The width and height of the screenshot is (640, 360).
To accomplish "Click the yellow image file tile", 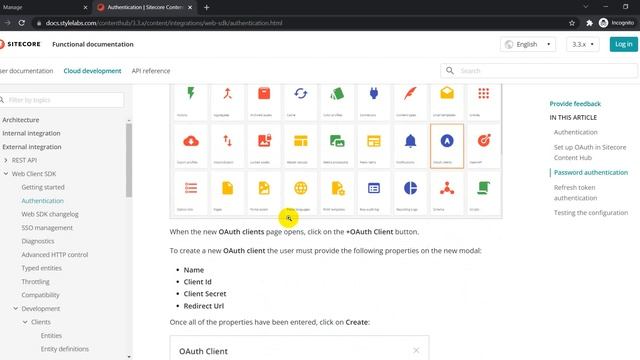I will [x=264, y=193].
